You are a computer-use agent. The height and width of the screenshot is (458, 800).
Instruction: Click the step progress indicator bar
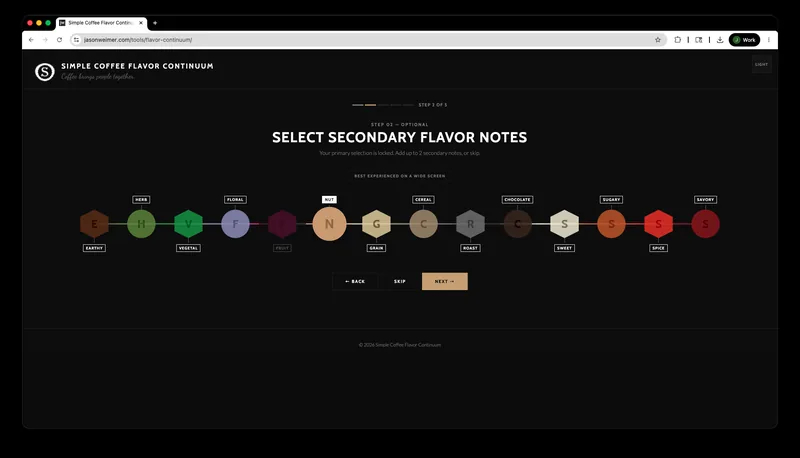pos(383,105)
